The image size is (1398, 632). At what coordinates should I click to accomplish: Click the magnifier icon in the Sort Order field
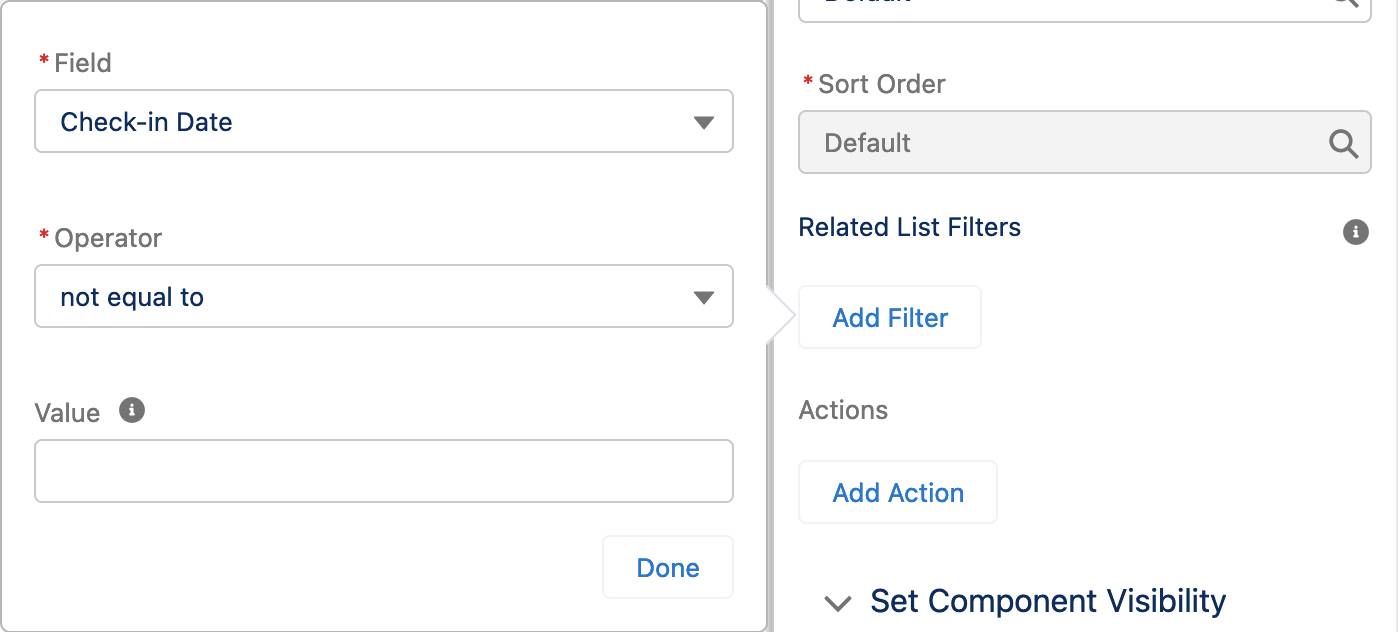click(x=1343, y=144)
